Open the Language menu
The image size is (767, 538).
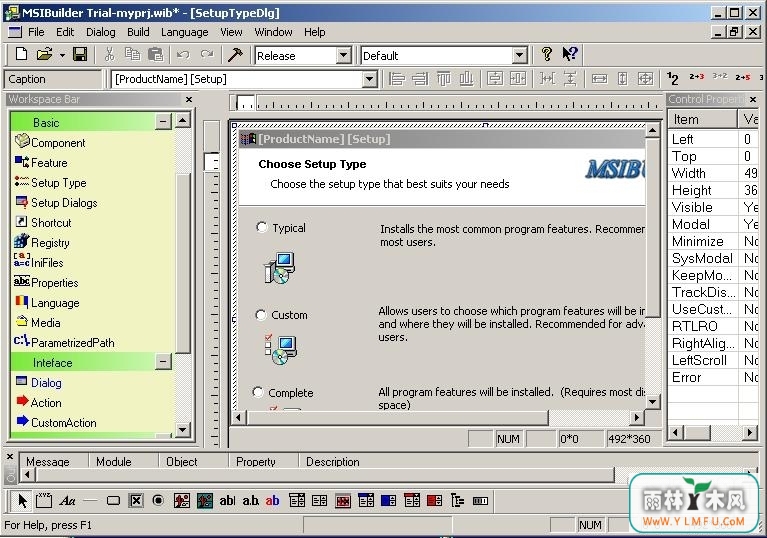(184, 32)
